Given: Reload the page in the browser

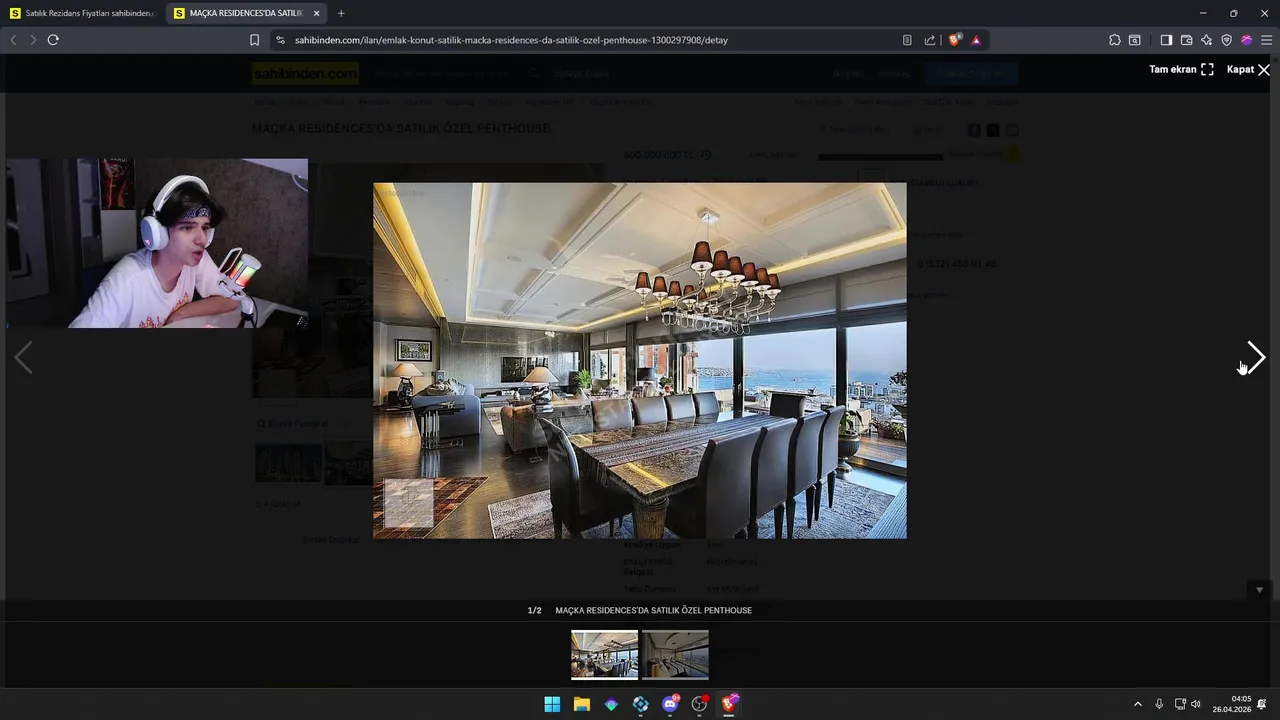Looking at the screenshot, I should click(53, 40).
